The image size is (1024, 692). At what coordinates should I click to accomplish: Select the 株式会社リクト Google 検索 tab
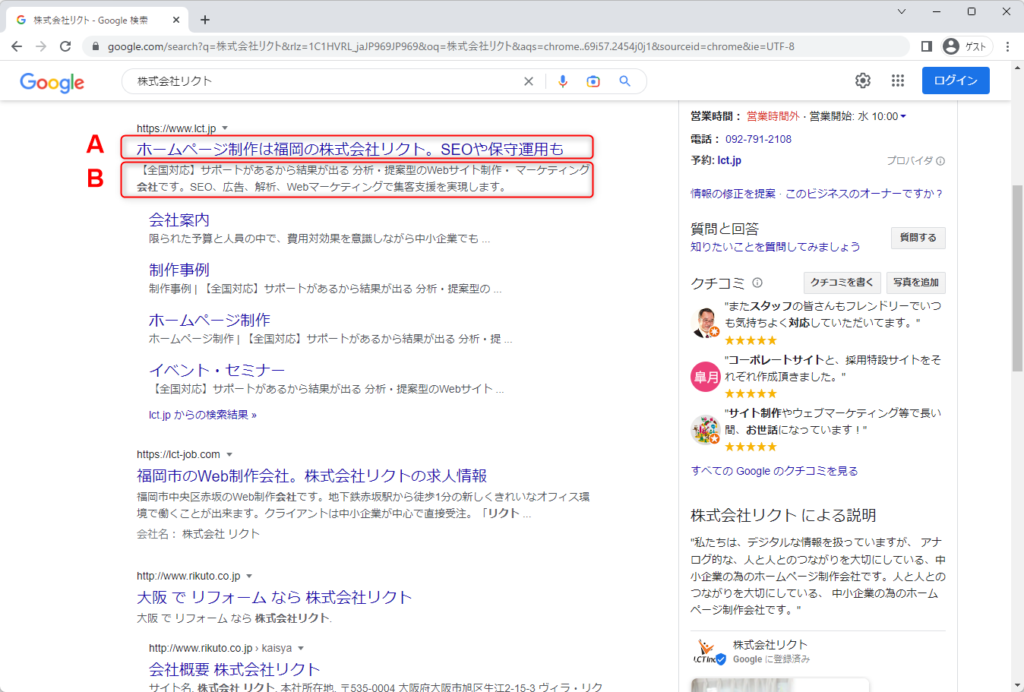[x=97, y=20]
